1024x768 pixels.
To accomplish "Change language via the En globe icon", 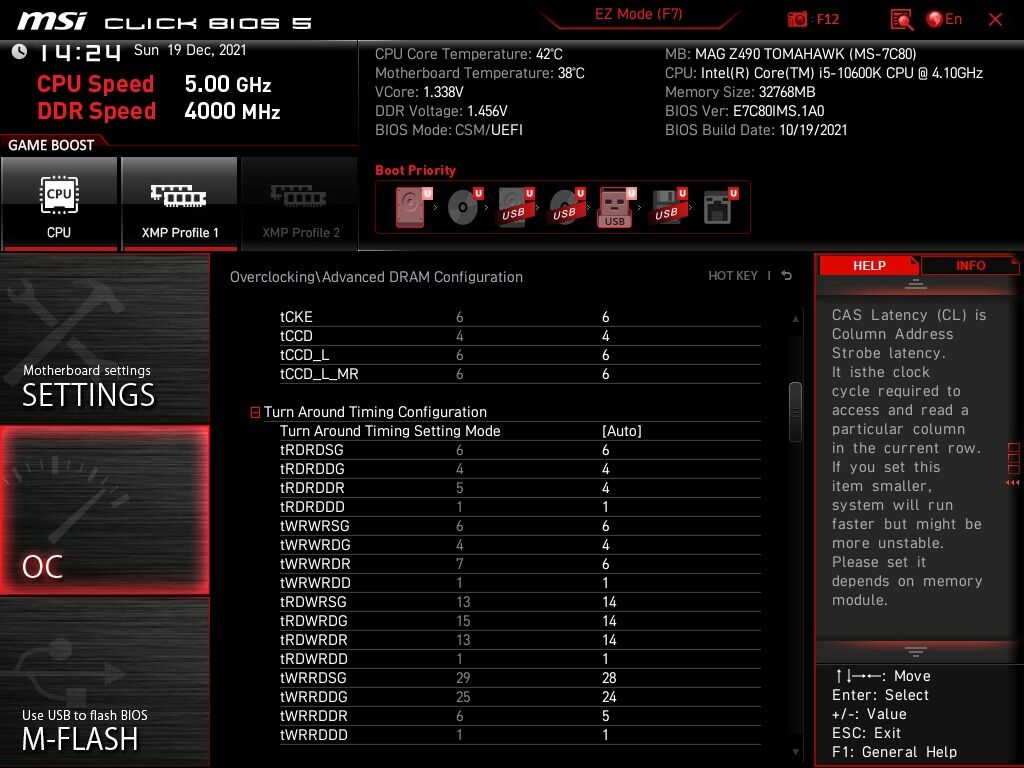I will tap(944, 19).
